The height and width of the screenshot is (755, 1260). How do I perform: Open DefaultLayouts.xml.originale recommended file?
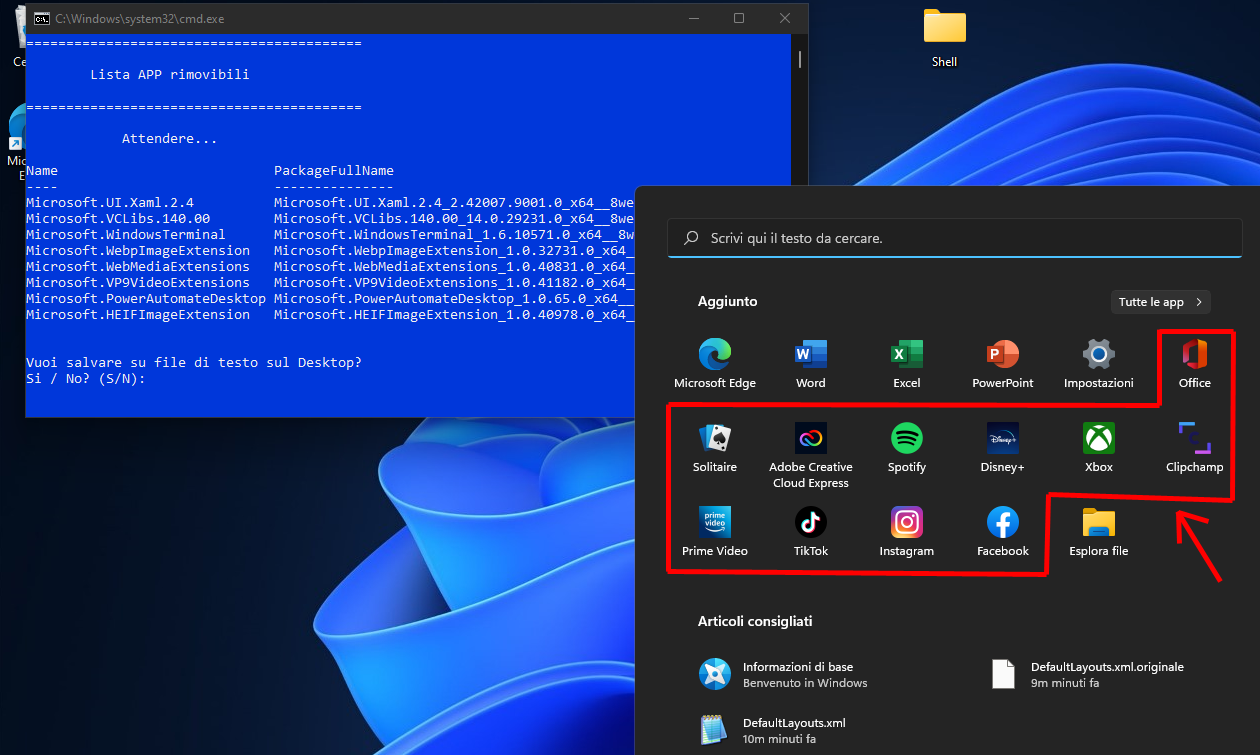(x=1088, y=675)
